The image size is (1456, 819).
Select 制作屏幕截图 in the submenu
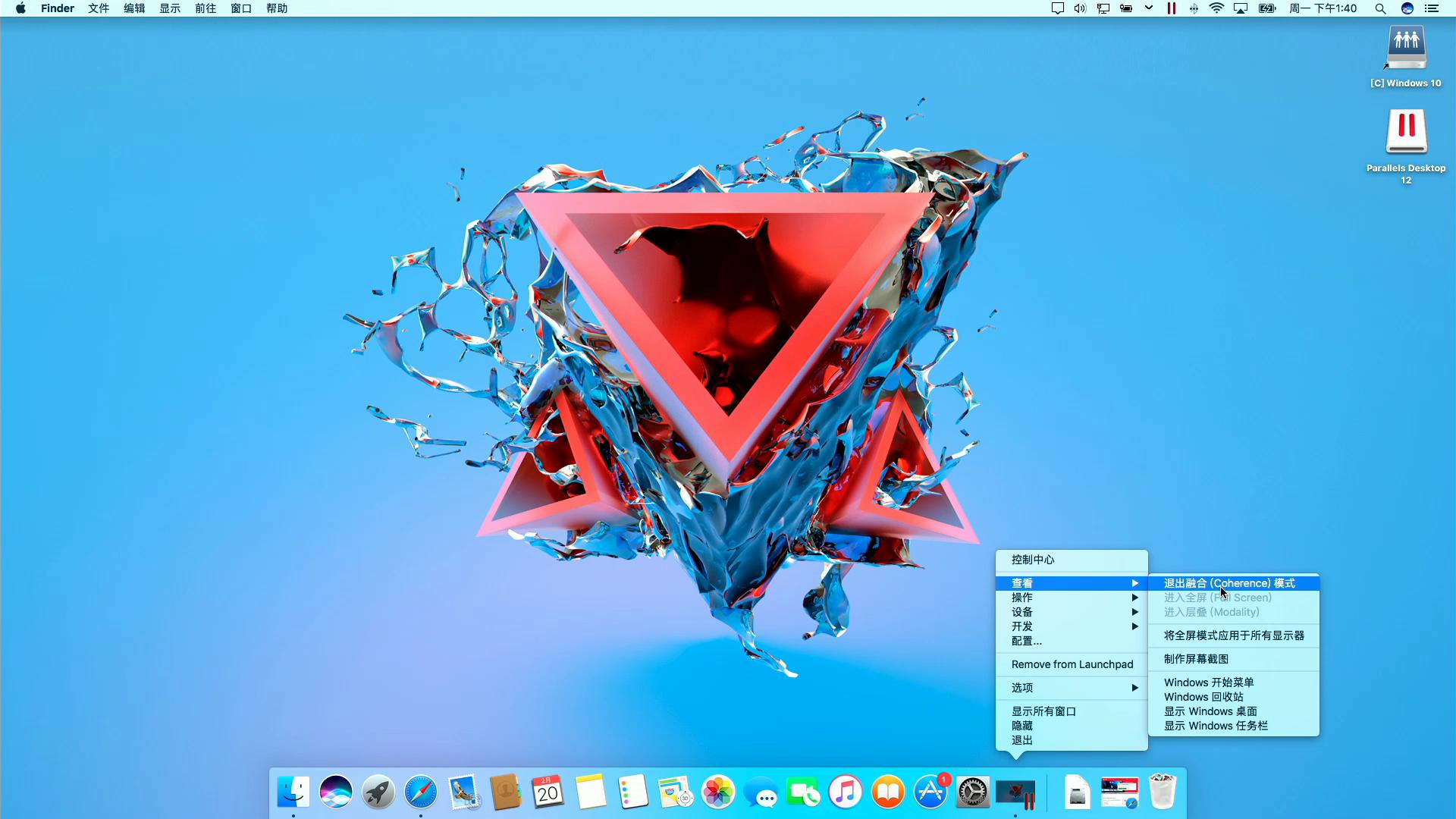tap(1196, 659)
